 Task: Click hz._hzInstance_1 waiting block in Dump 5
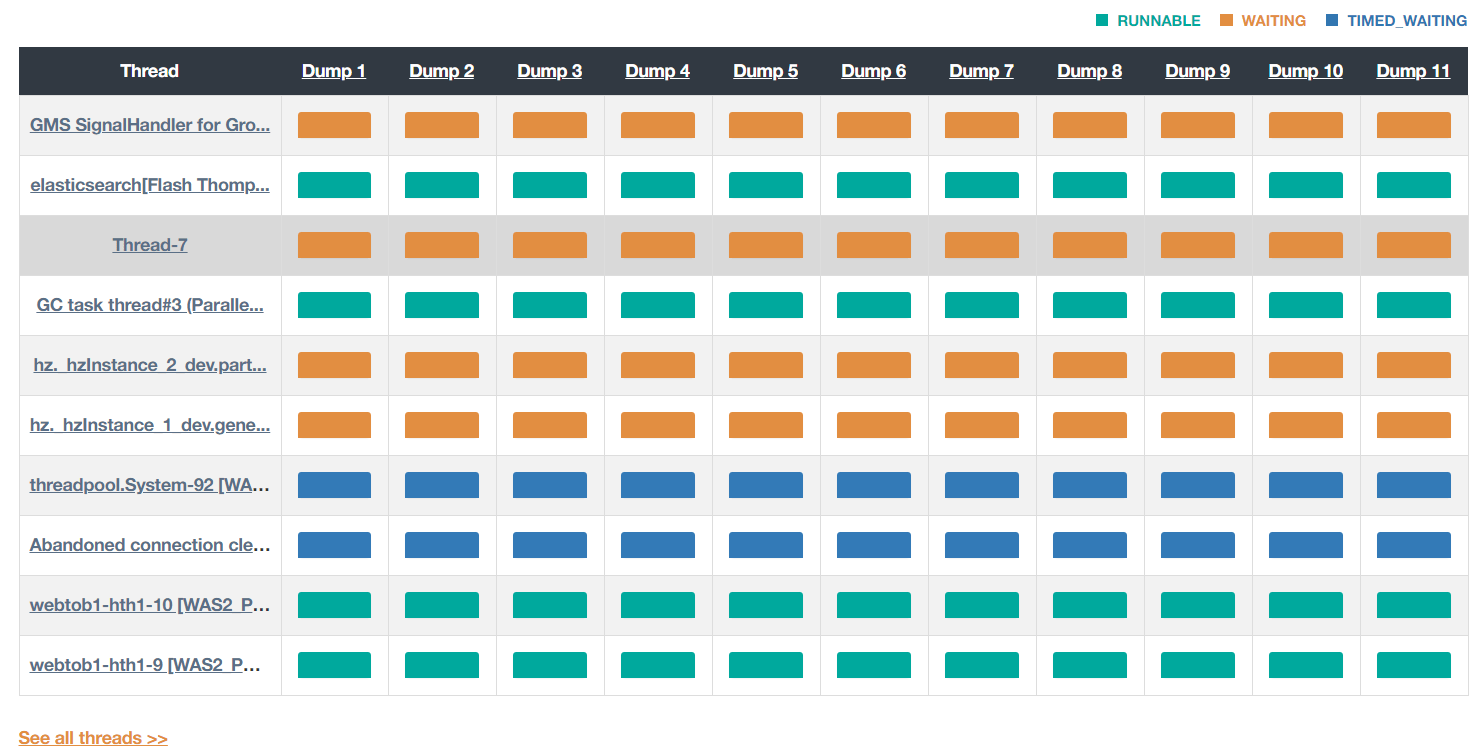click(x=765, y=425)
